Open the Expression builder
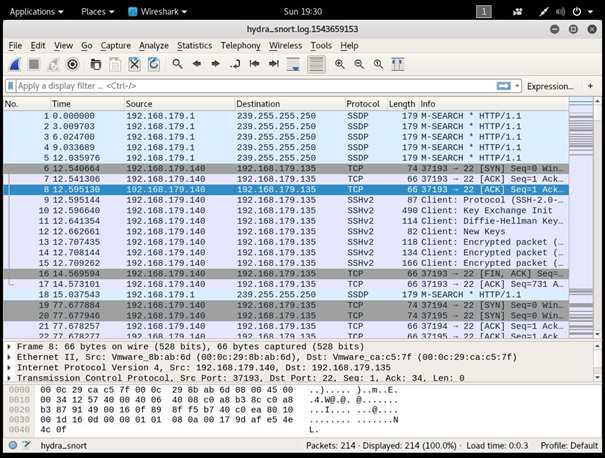The image size is (605, 458). pyautogui.click(x=550, y=86)
